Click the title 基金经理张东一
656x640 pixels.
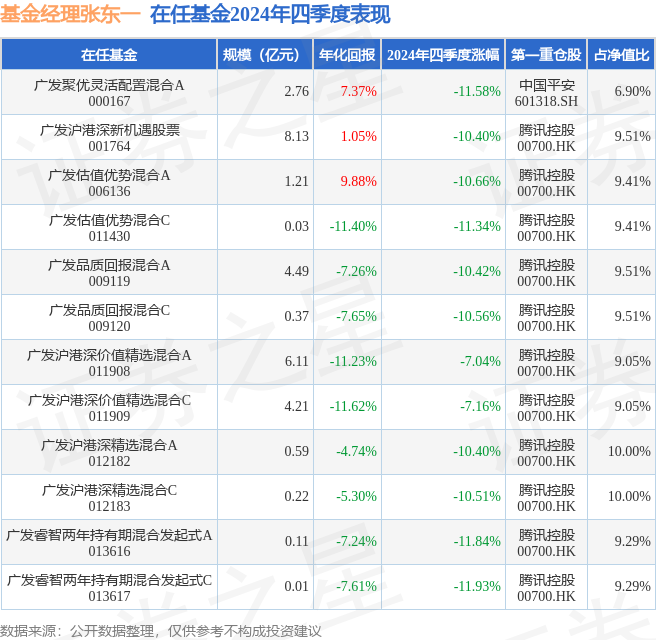[x=70, y=15]
